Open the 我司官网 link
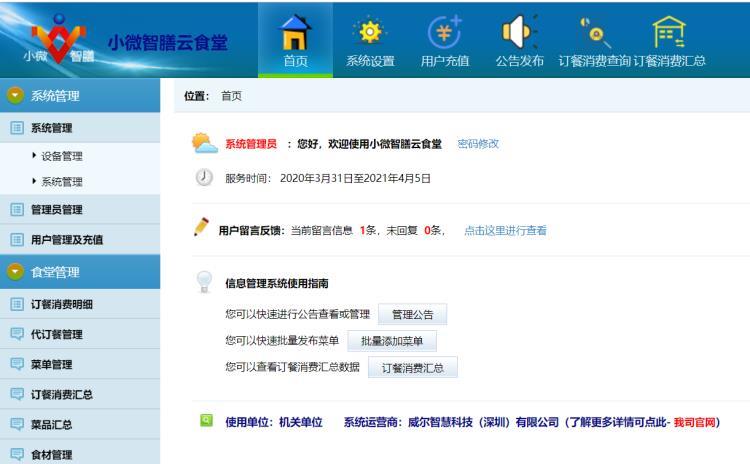 coord(696,422)
